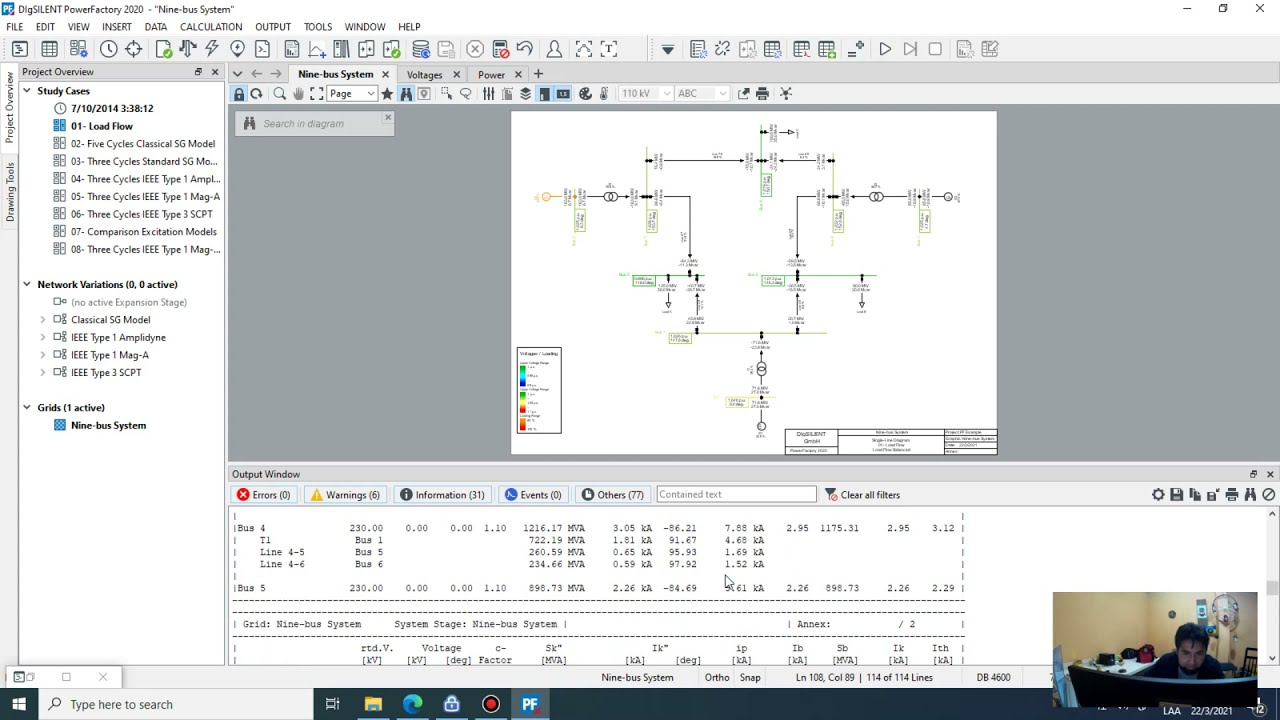Toggle the Warnings (6) filter

[x=345, y=495]
